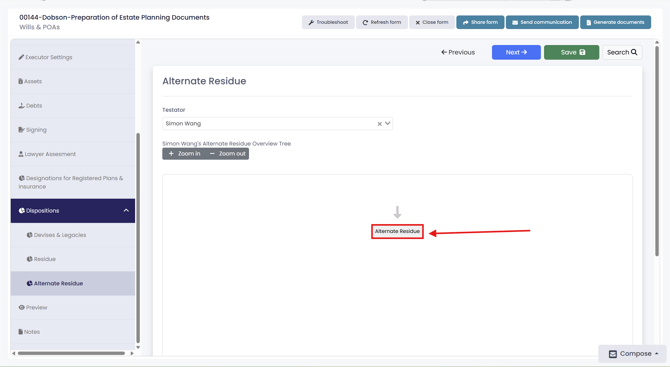
Task: Select Devises & Legacies sub-item
Action: click(x=73, y=235)
